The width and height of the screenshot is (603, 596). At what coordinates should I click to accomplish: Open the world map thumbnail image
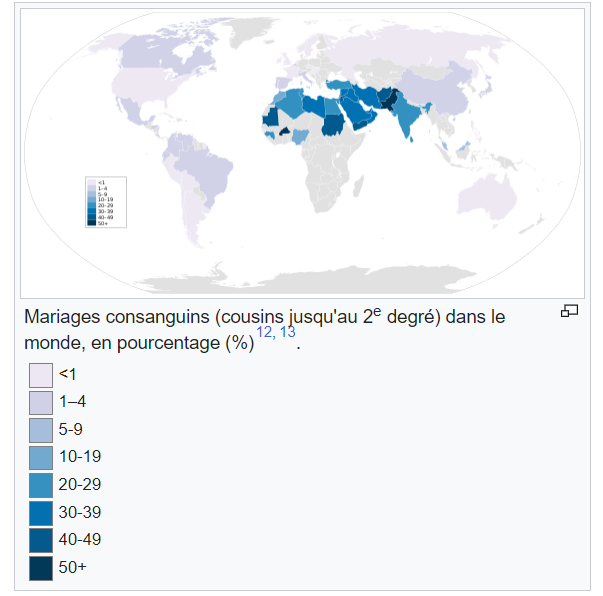pyautogui.click(x=302, y=153)
